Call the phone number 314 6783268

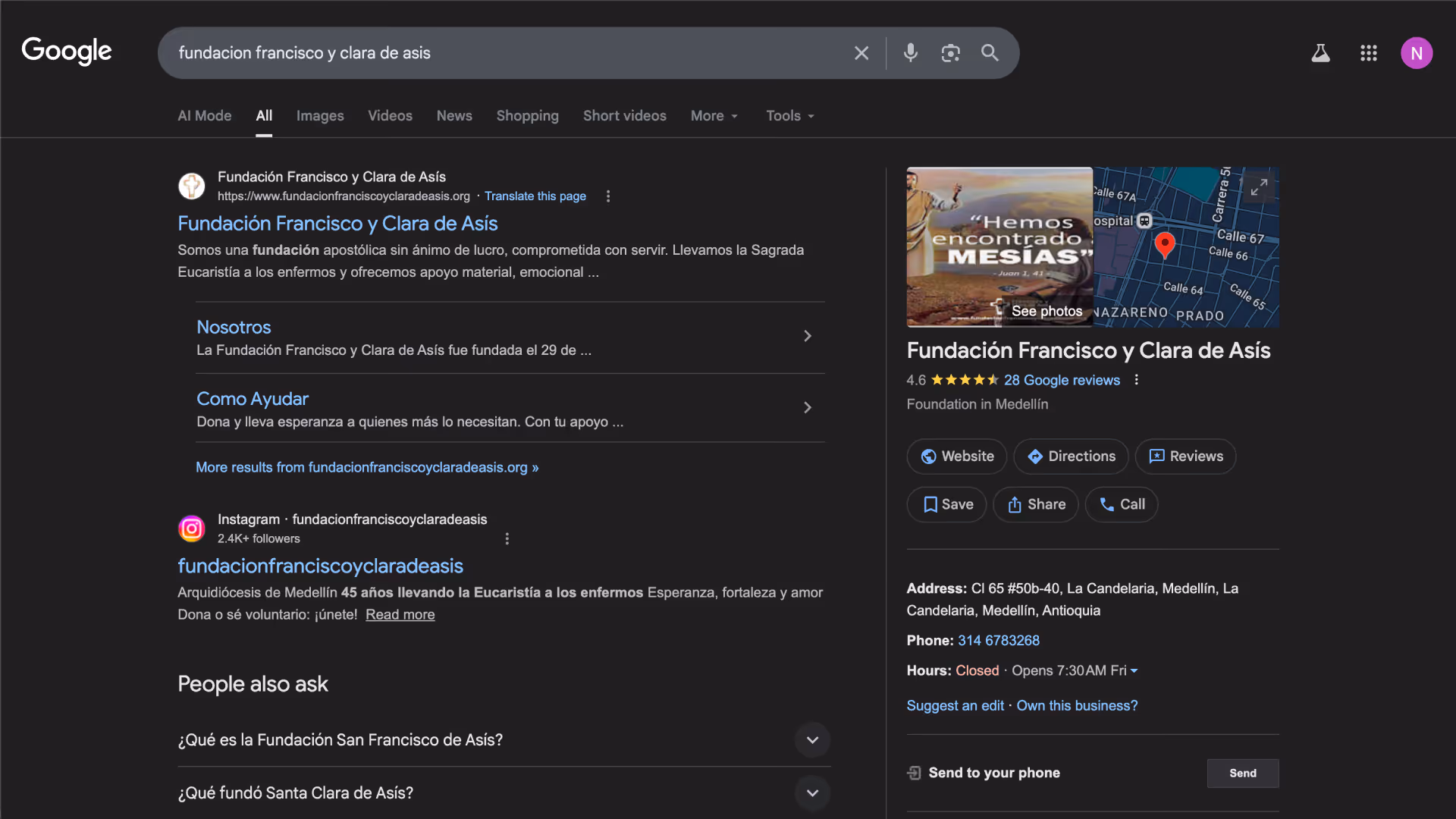(x=999, y=641)
